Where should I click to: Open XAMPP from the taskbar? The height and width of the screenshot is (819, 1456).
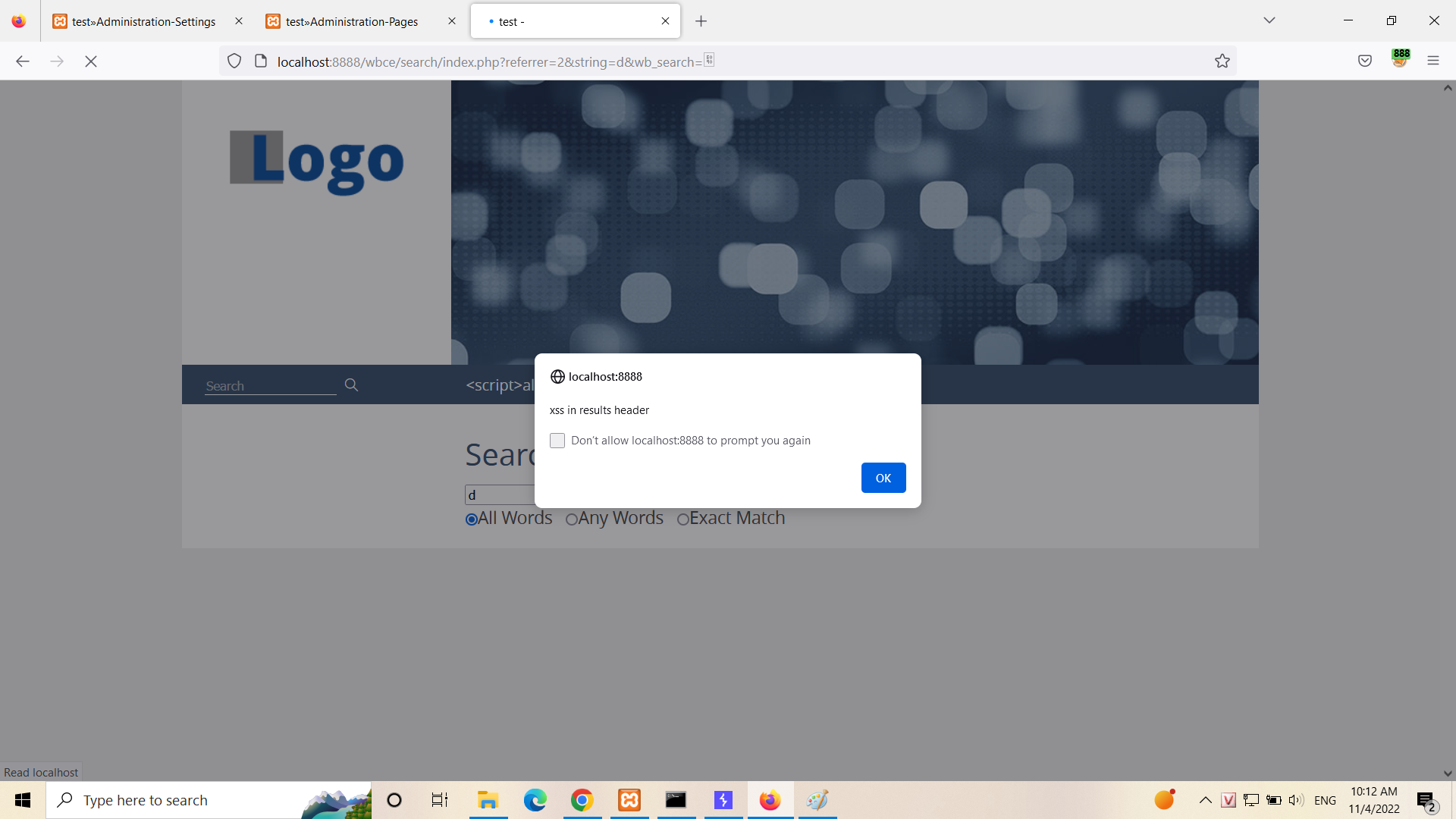(629, 800)
